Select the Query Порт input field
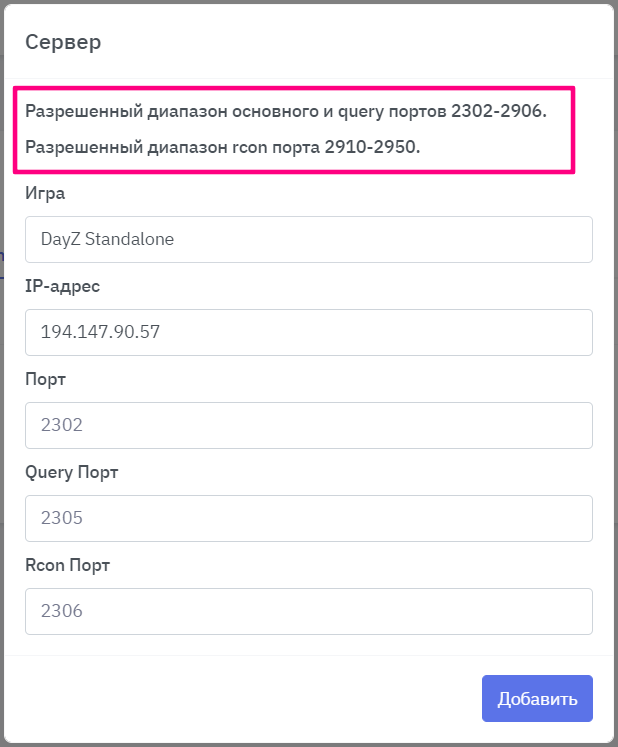This screenshot has height=747, width=618. click(308, 519)
